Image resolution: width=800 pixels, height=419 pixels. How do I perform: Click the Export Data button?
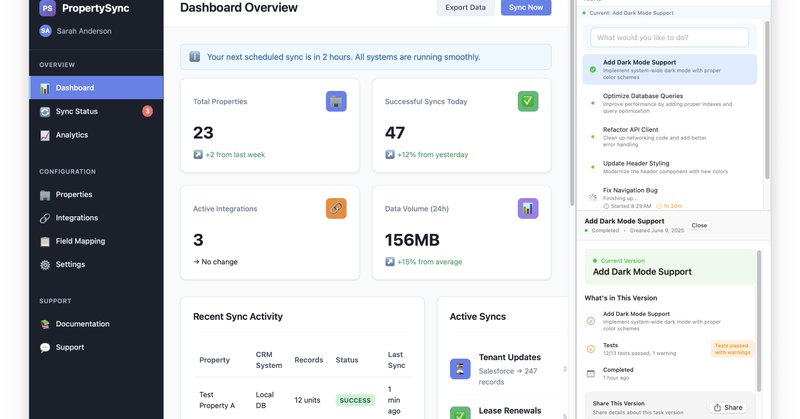[465, 7]
